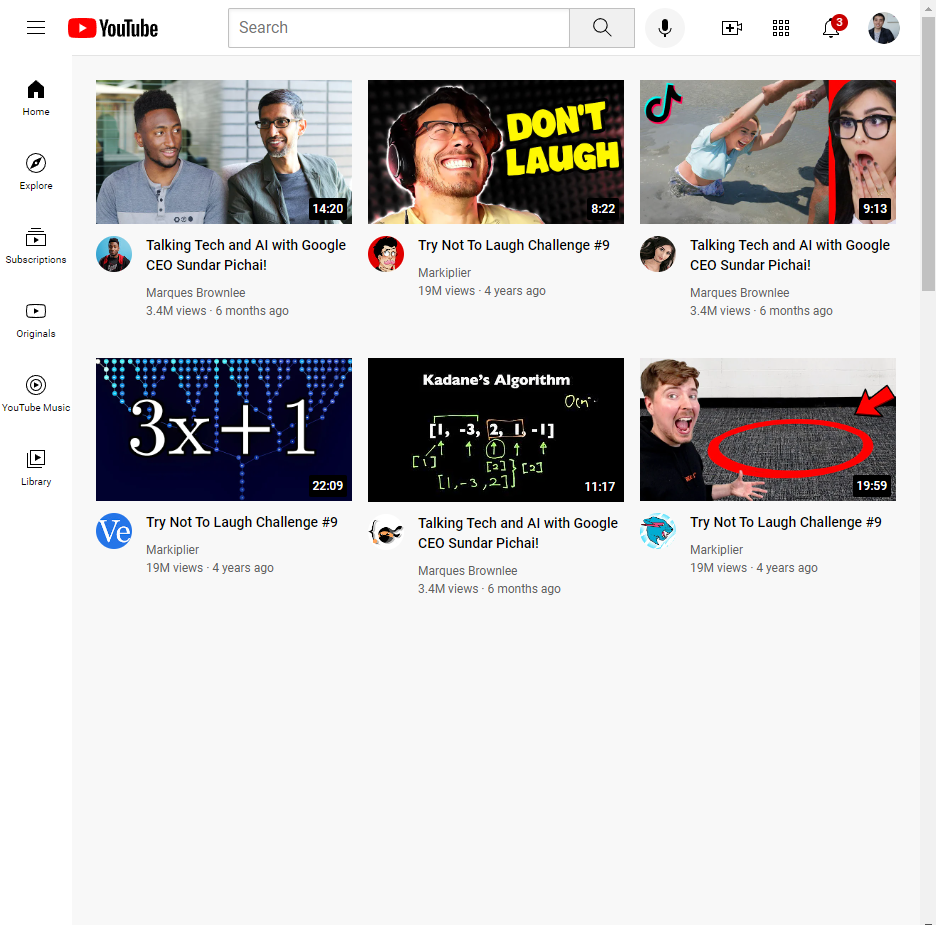Open title under TikTok thumbnail

790,255
